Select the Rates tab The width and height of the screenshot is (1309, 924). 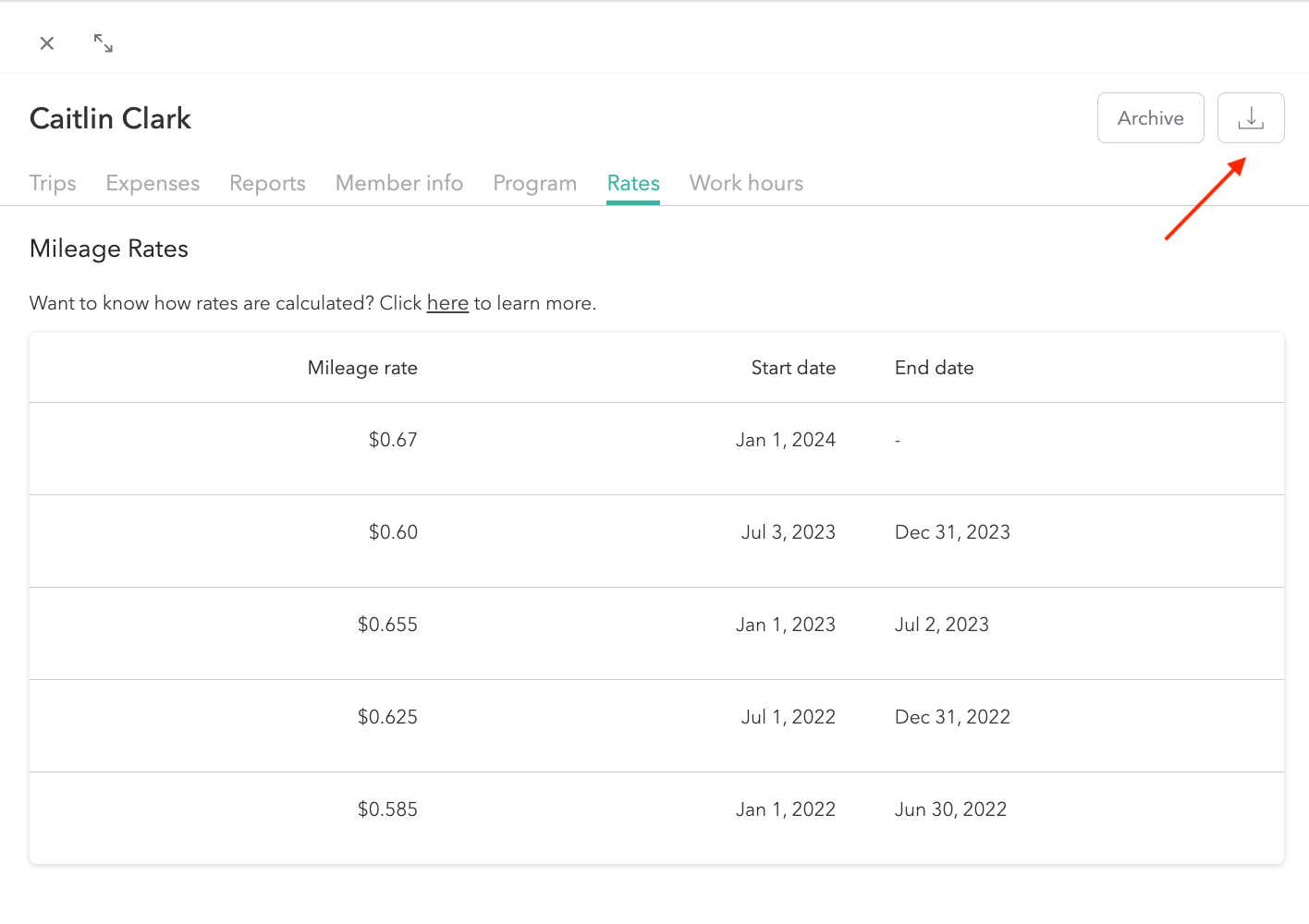(x=632, y=183)
